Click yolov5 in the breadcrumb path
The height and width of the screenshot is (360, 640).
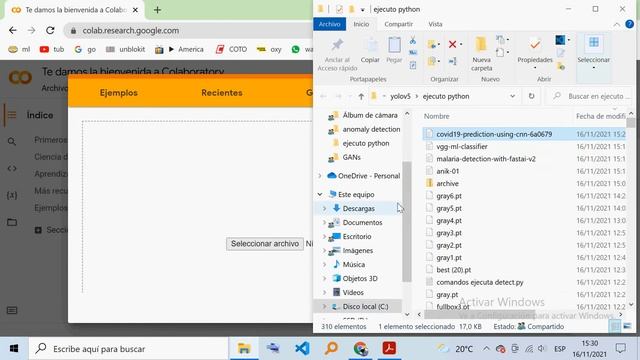[x=400, y=96]
